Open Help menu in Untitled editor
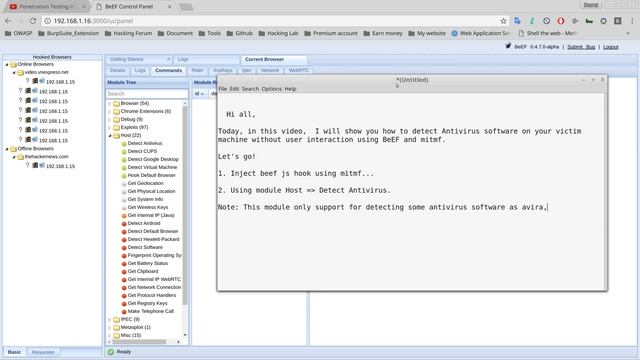640x360 pixels. point(290,89)
